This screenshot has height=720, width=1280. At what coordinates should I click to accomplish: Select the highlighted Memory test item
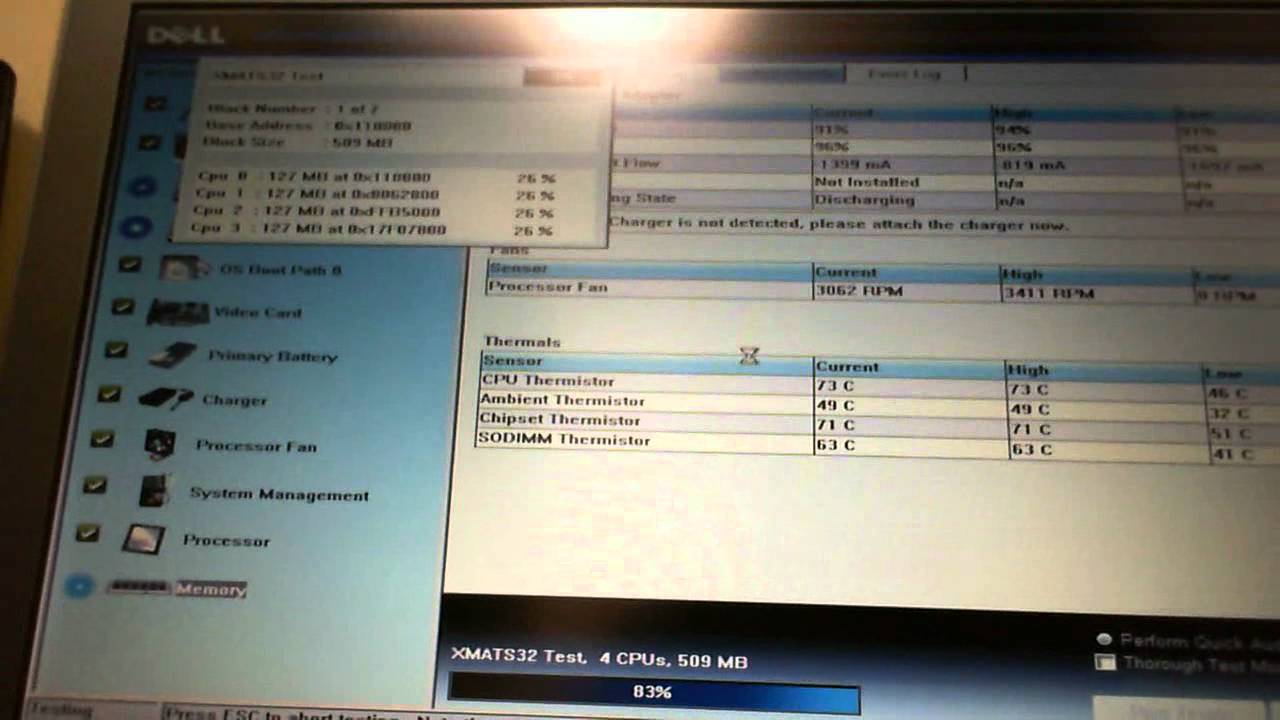tap(210, 589)
